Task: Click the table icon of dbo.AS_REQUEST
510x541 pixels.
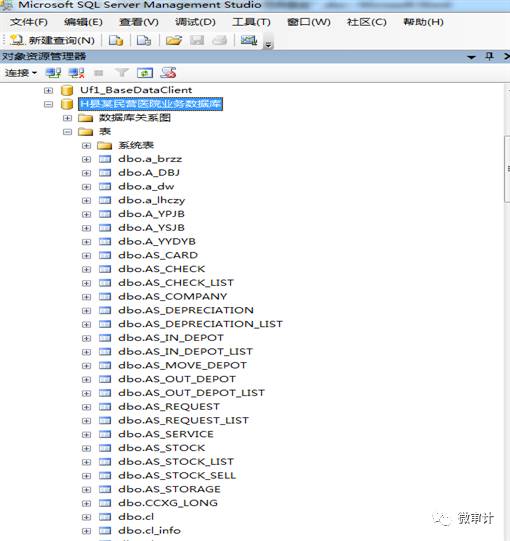Action: [x=105, y=407]
